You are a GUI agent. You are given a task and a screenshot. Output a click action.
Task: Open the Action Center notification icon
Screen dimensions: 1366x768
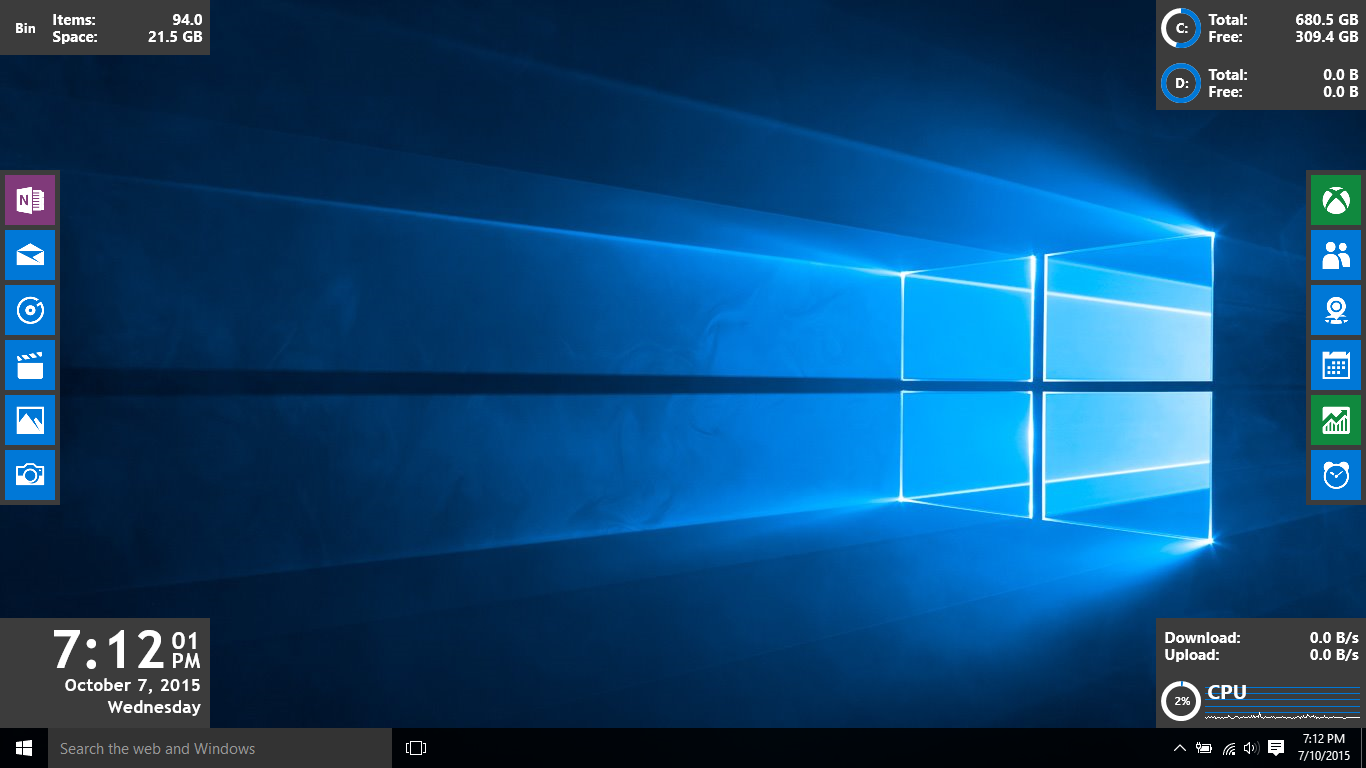tap(1275, 748)
